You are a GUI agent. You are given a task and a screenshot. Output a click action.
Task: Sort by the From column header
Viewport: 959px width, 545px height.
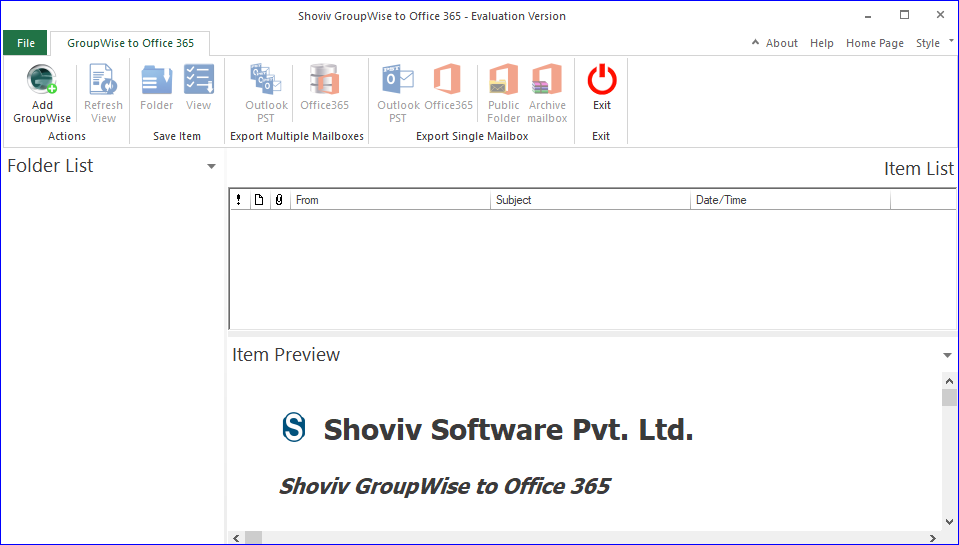click(x=390, y=200)
